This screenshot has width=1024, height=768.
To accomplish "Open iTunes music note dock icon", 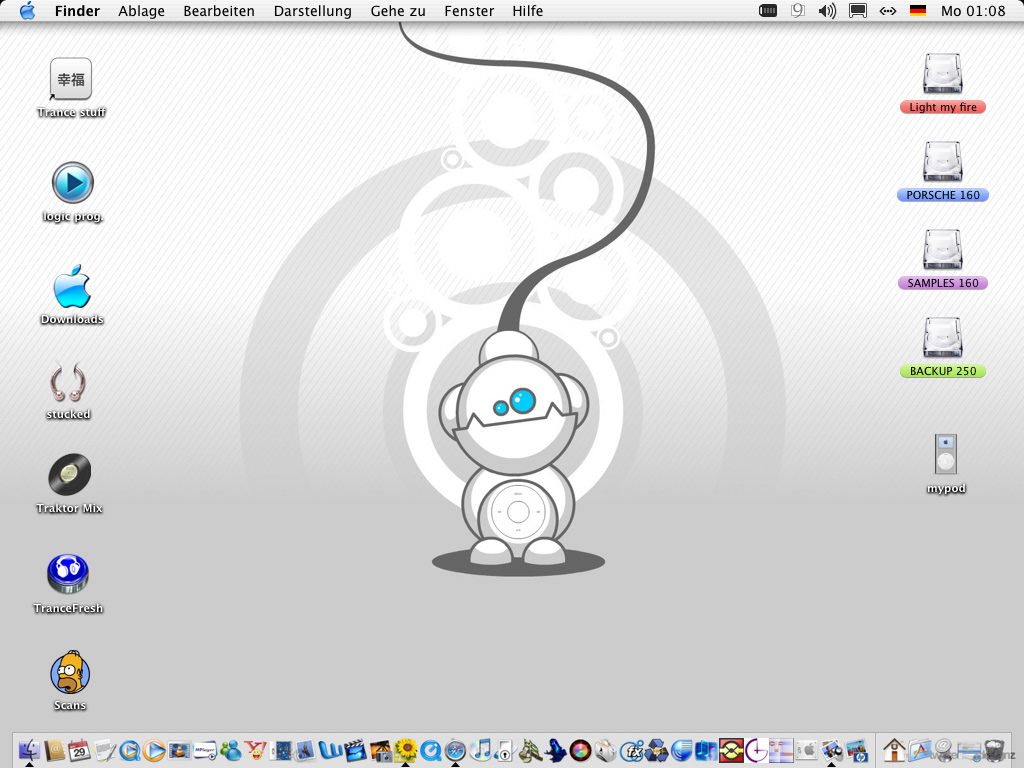I will pyautogui.click(x=481, y=750).
